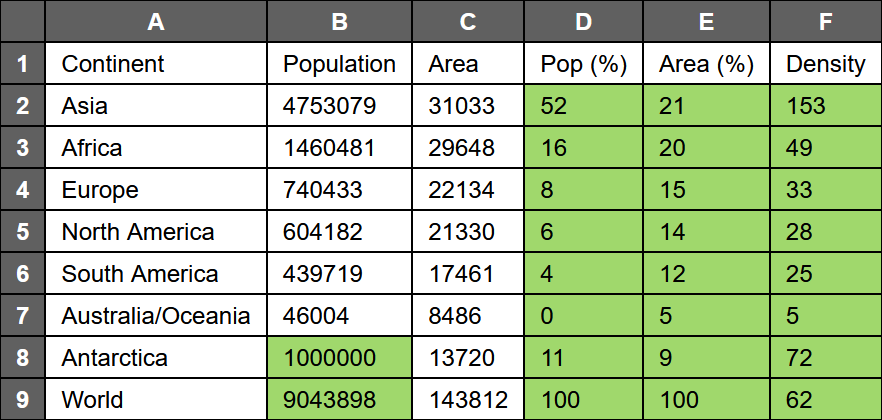The height and width of the screenshot is (420, 882).
Task: Select the Continent header cell
Action: [x=155, y=64]
